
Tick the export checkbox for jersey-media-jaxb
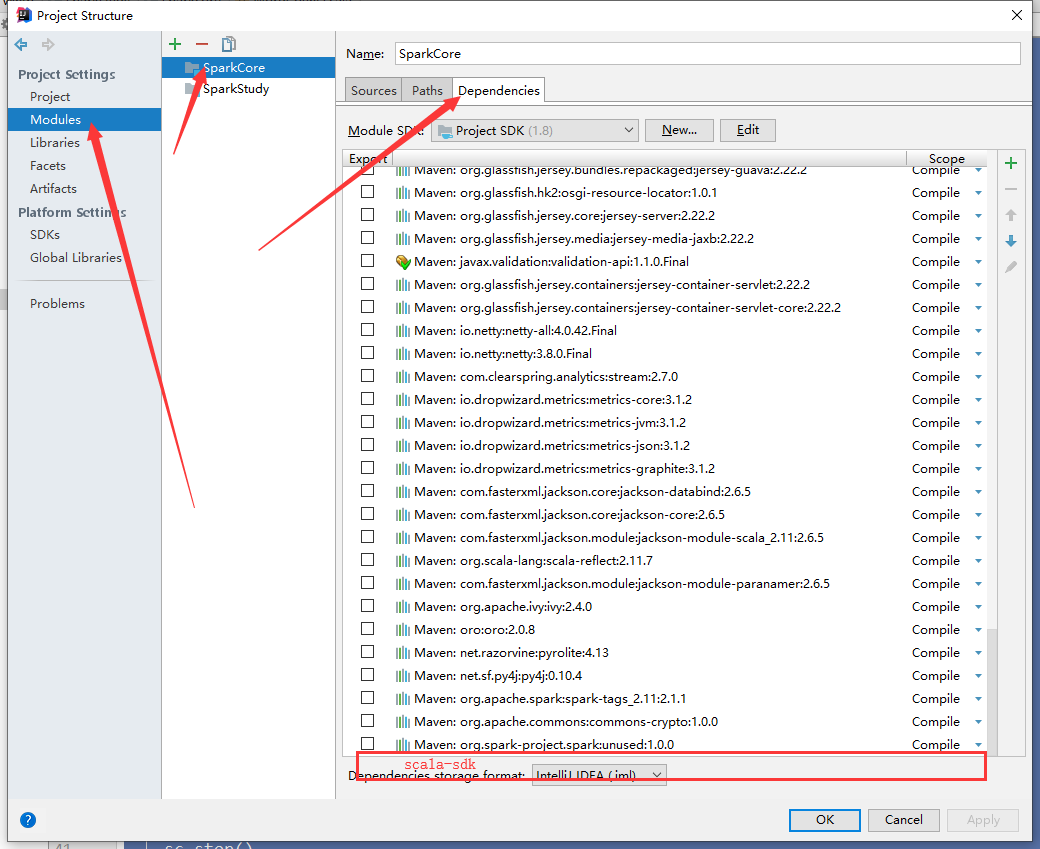367,237
